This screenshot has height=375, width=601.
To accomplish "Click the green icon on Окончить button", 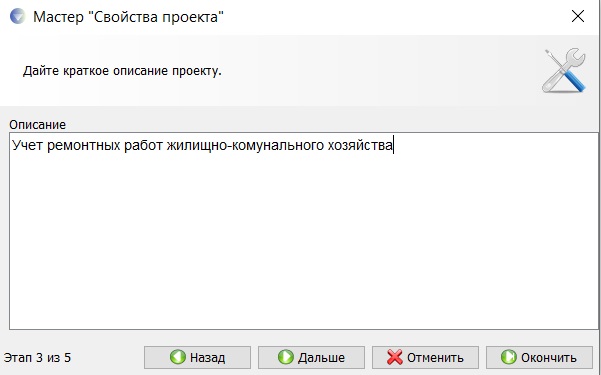I will [509, 357].
